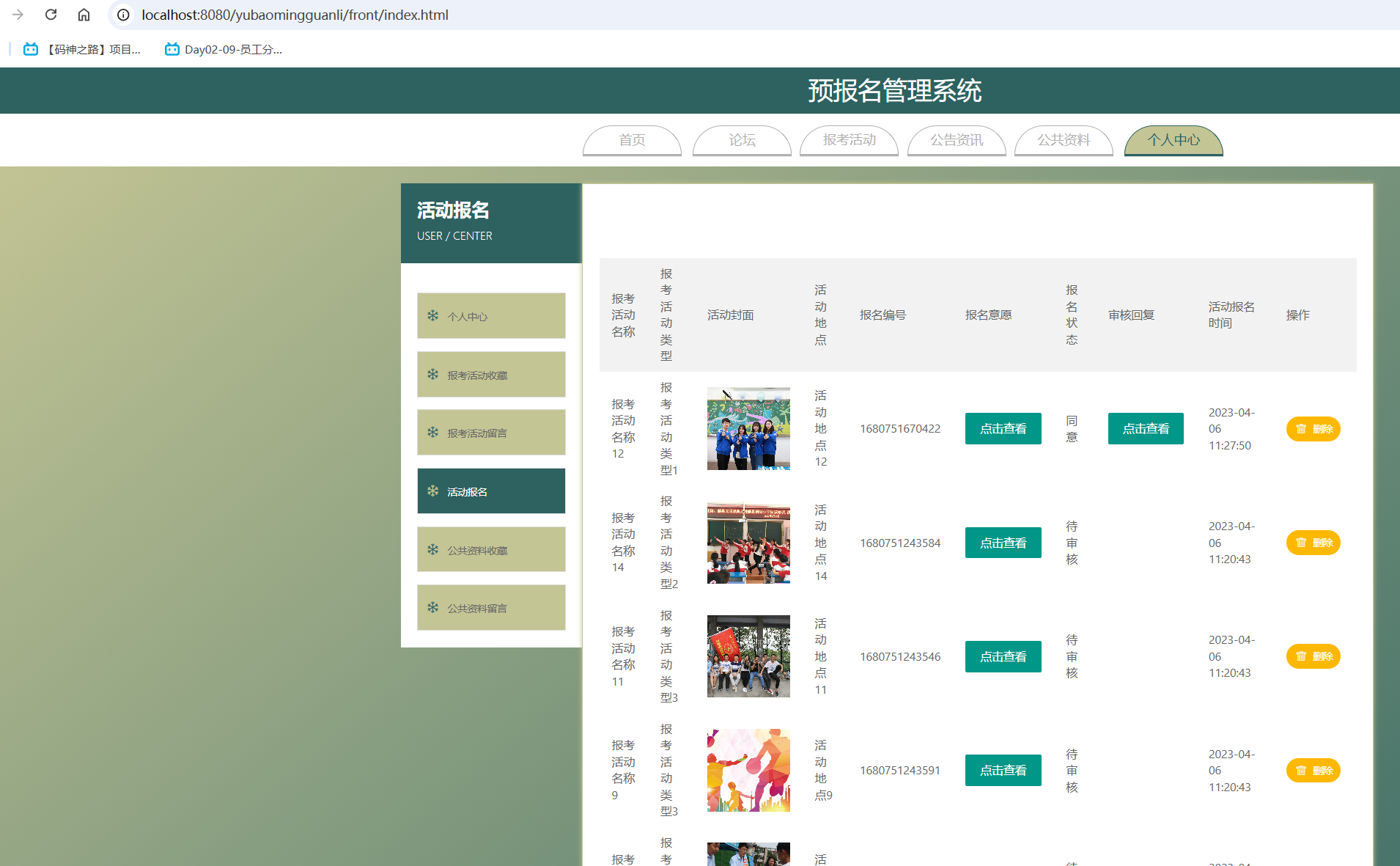
Task: Click the browser home icon
Action: tap(84, 15)
